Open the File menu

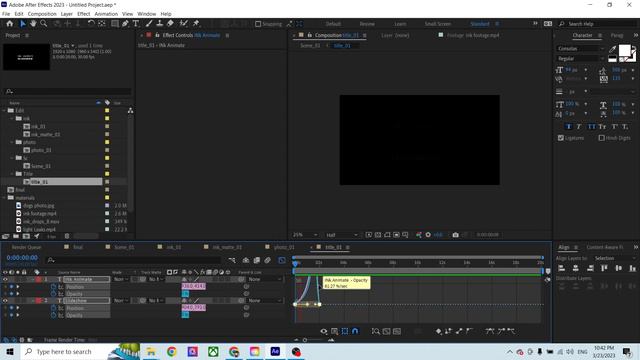[6, 14]
